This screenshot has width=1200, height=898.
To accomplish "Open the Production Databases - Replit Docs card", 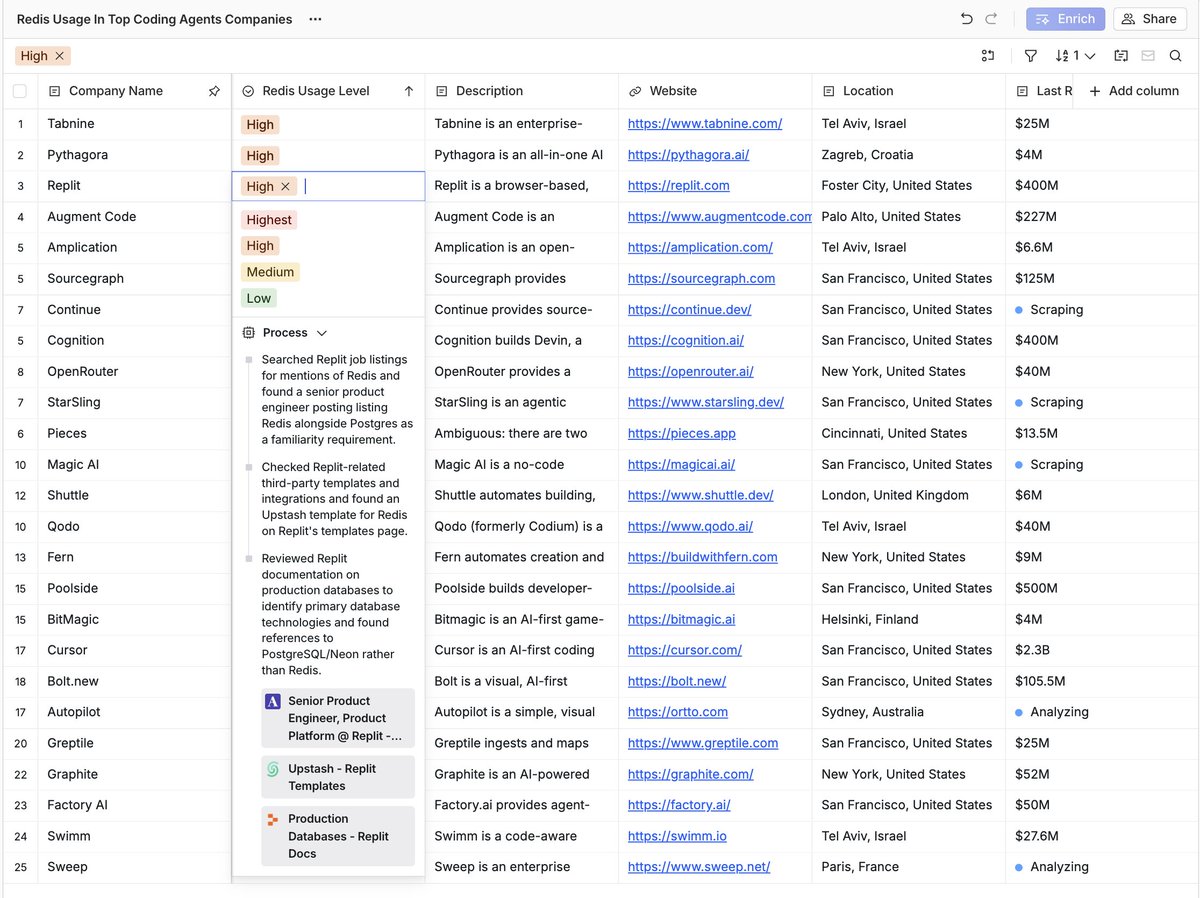I will 338,836.
